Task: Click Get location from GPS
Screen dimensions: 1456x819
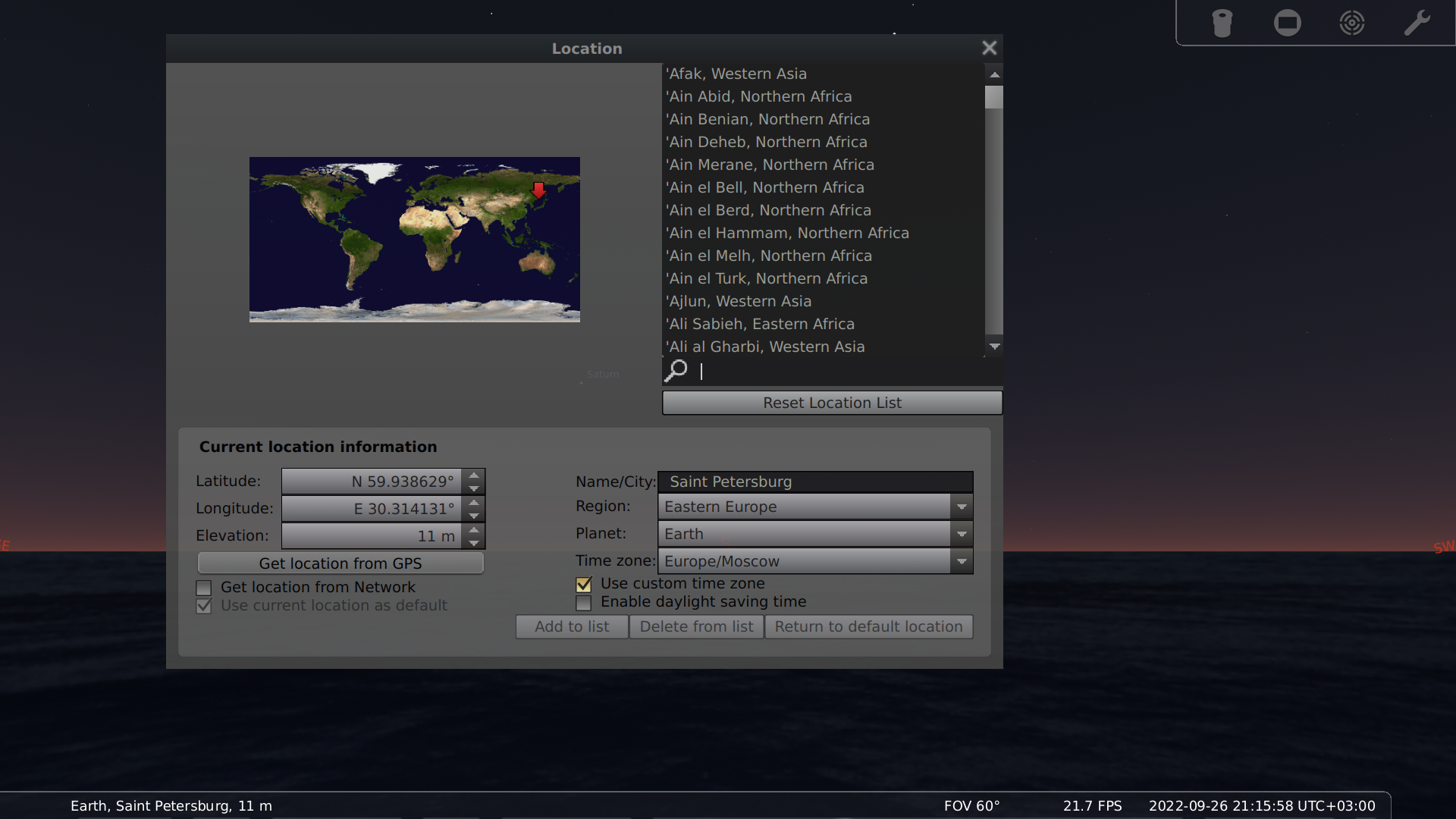Action: click(x=340, y=563)
